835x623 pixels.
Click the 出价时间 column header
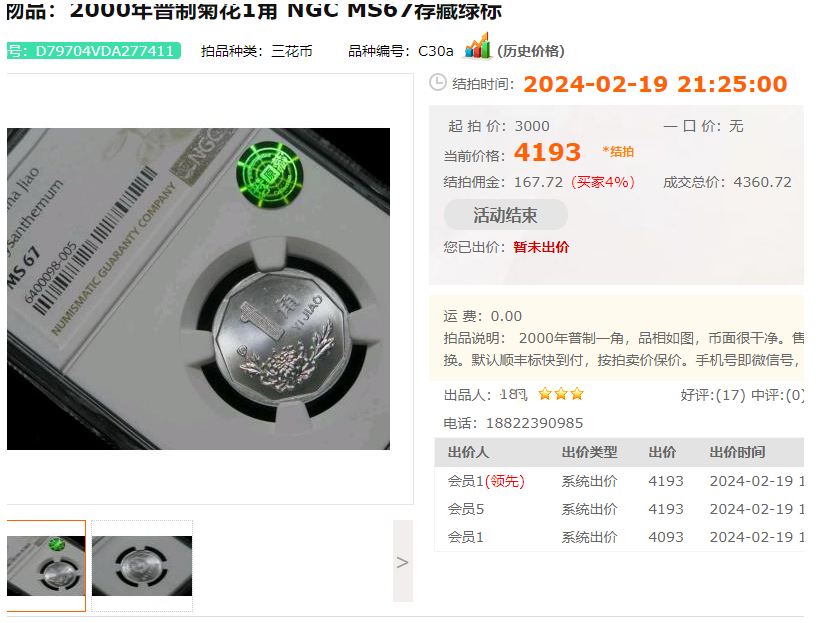tap(737, 453)
